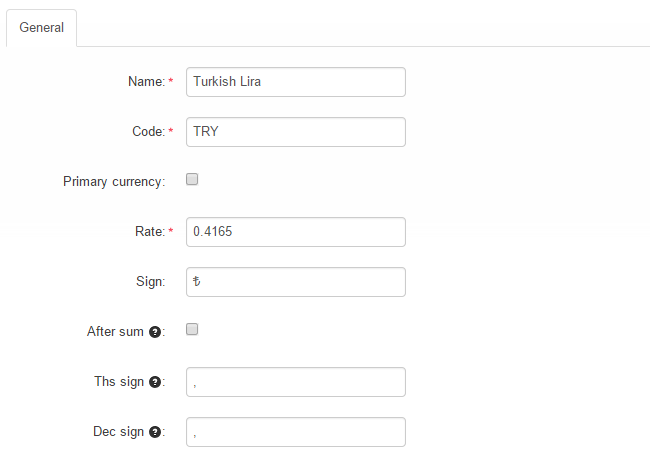Click the Dec sign label text
650x455 pixels.
click(118, 432)
